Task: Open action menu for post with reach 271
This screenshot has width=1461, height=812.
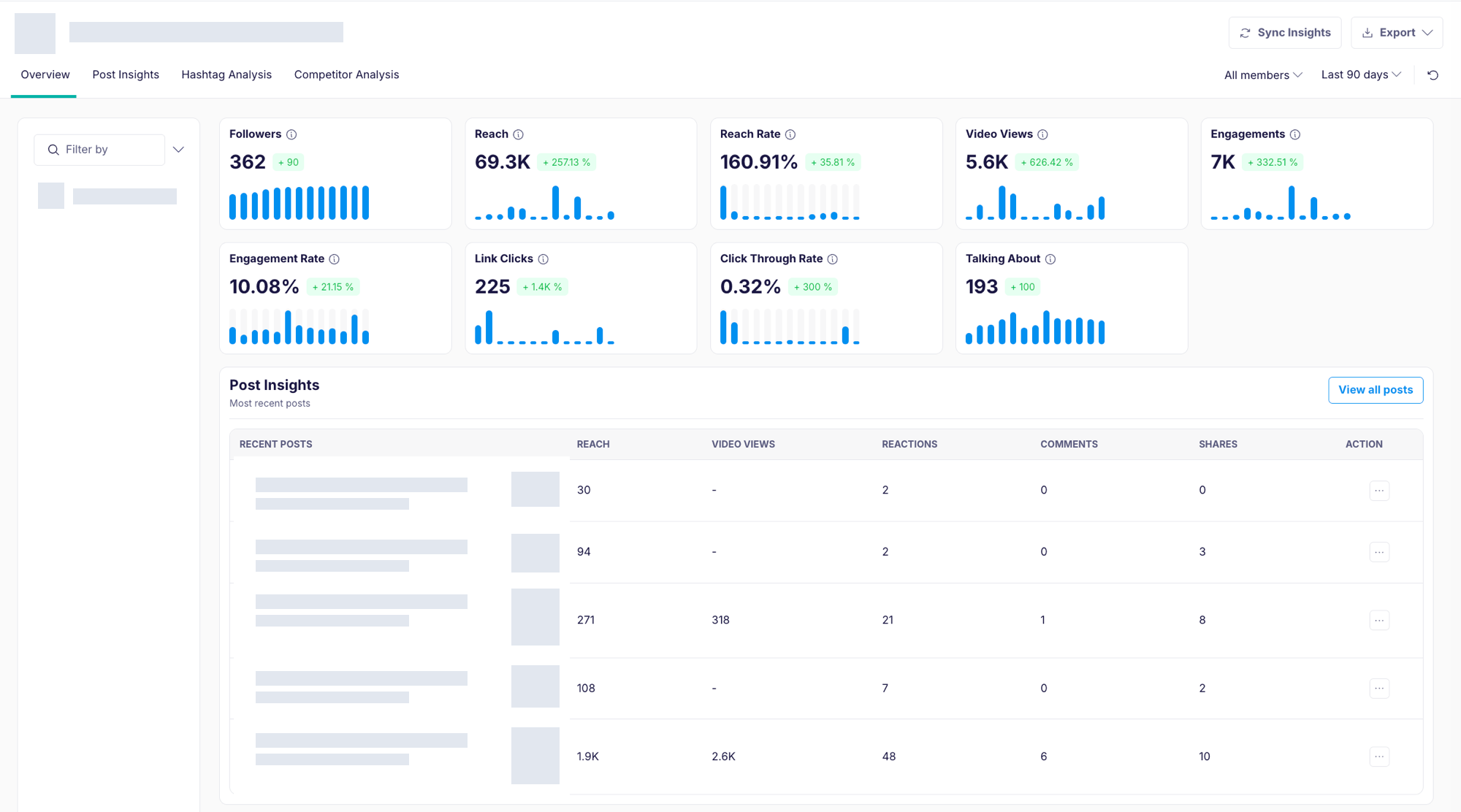Action: click(x=1379, y=620)
